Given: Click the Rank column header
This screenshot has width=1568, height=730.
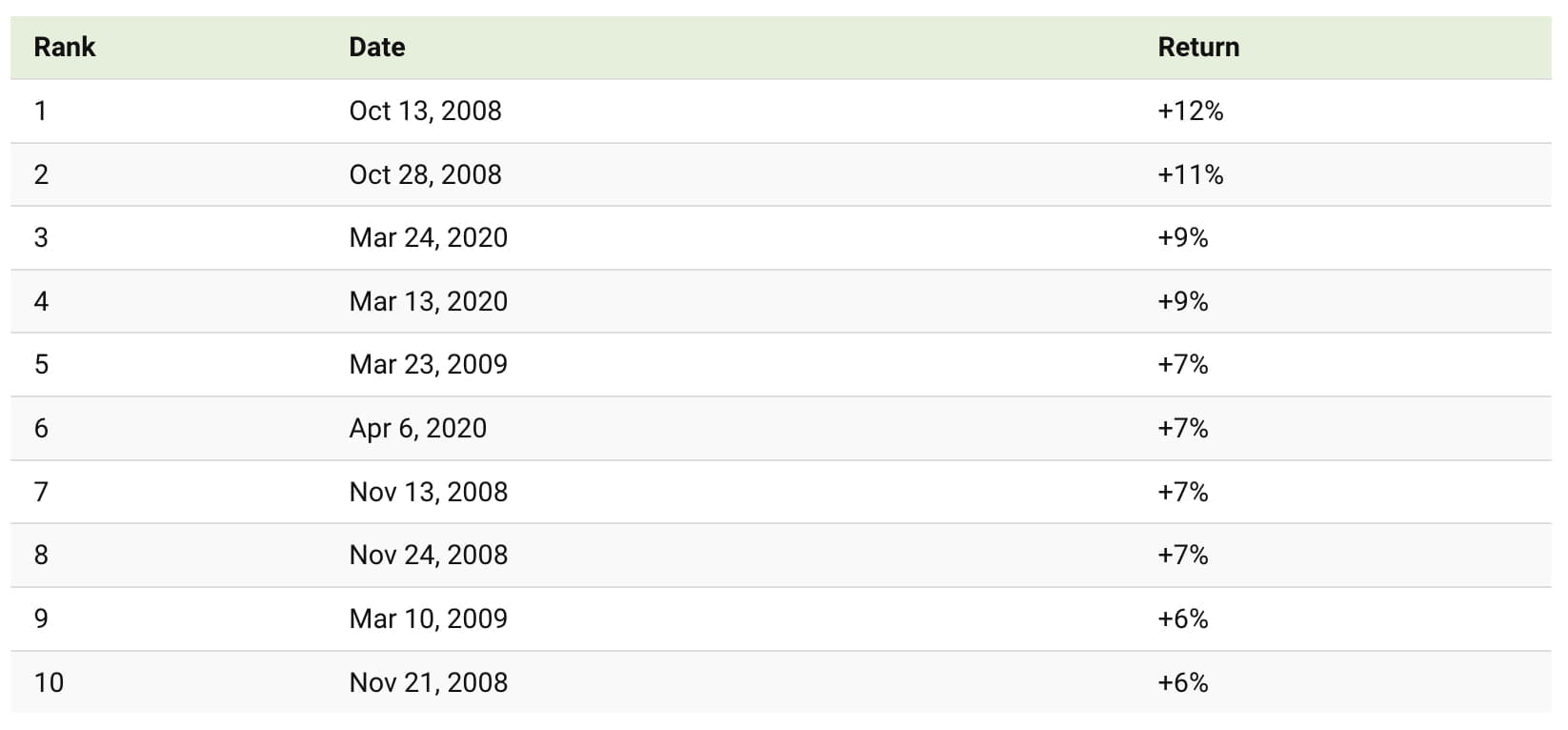Looking at the screenshot, I should 64,47.
